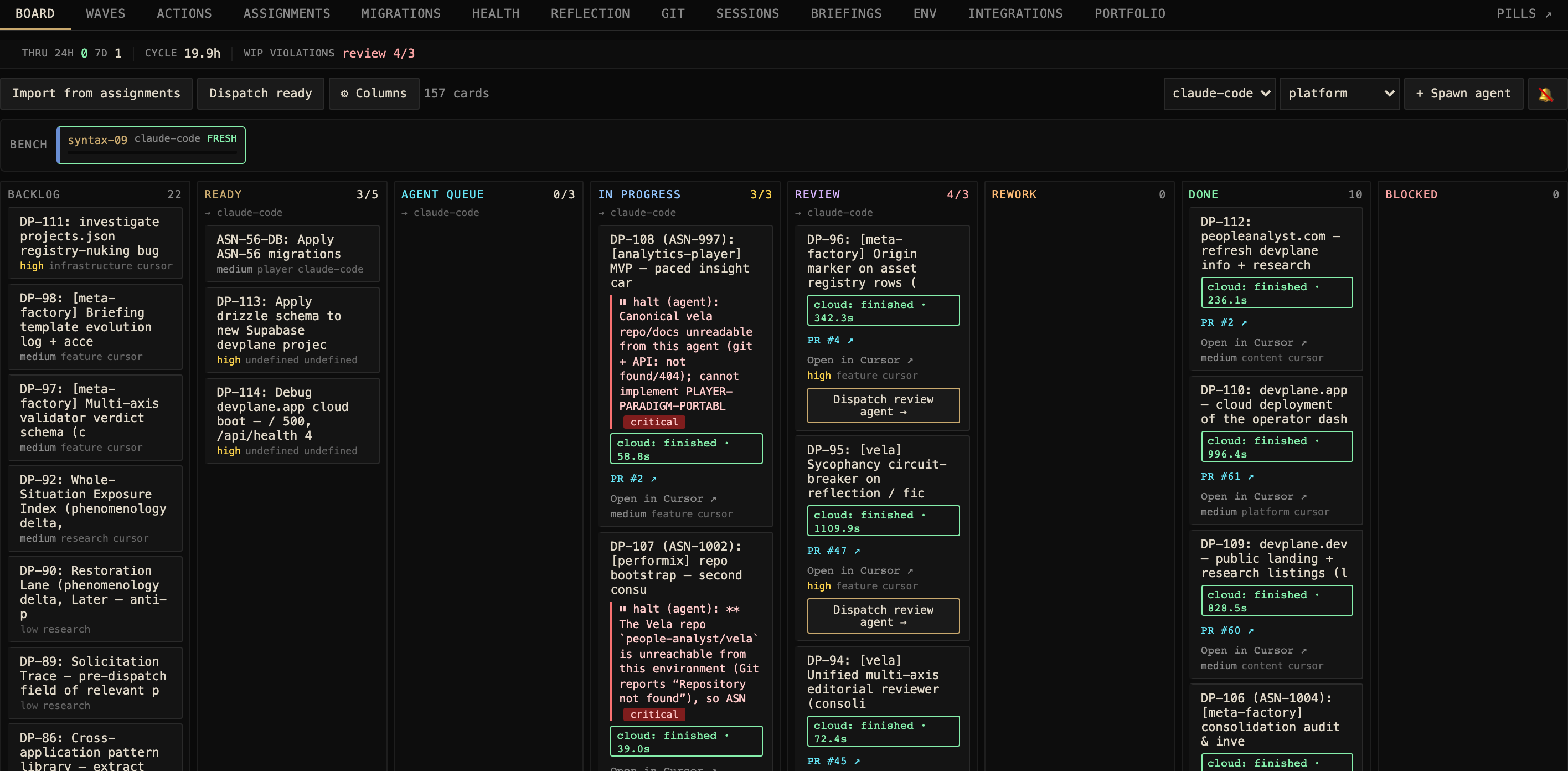Open PR #4 link on DP-96
1568x771 pixels.
(x=831, y=340)
